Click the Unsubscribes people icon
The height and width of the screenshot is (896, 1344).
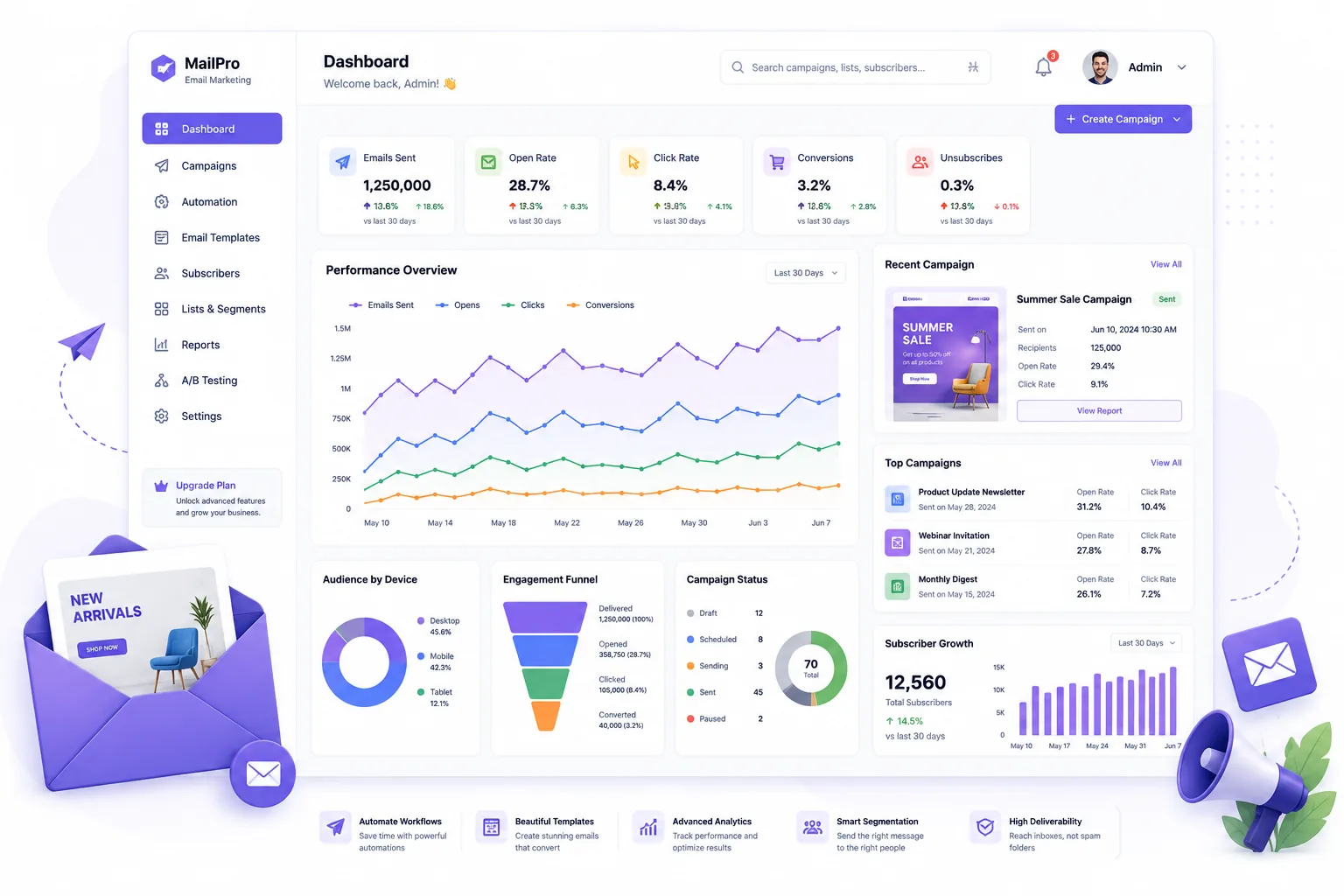tap(920, 162)
